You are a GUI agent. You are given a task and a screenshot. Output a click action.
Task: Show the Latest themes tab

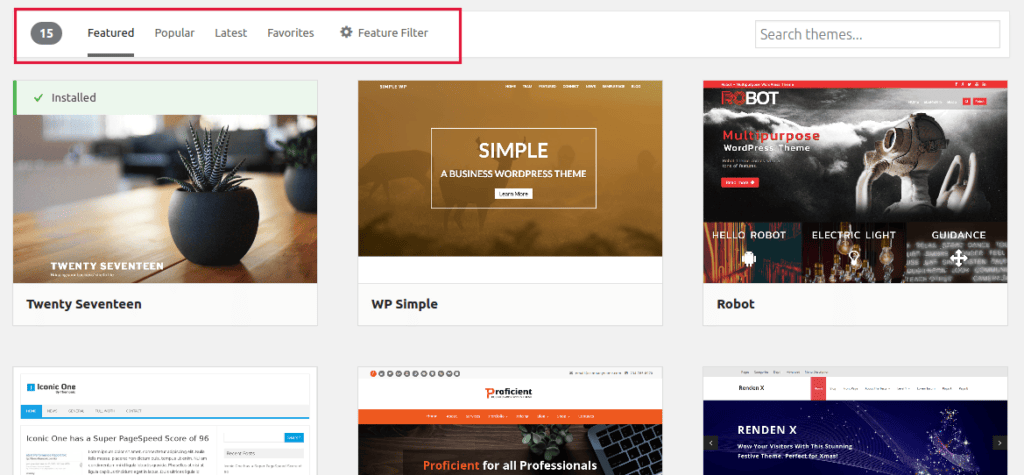(231, 33)
